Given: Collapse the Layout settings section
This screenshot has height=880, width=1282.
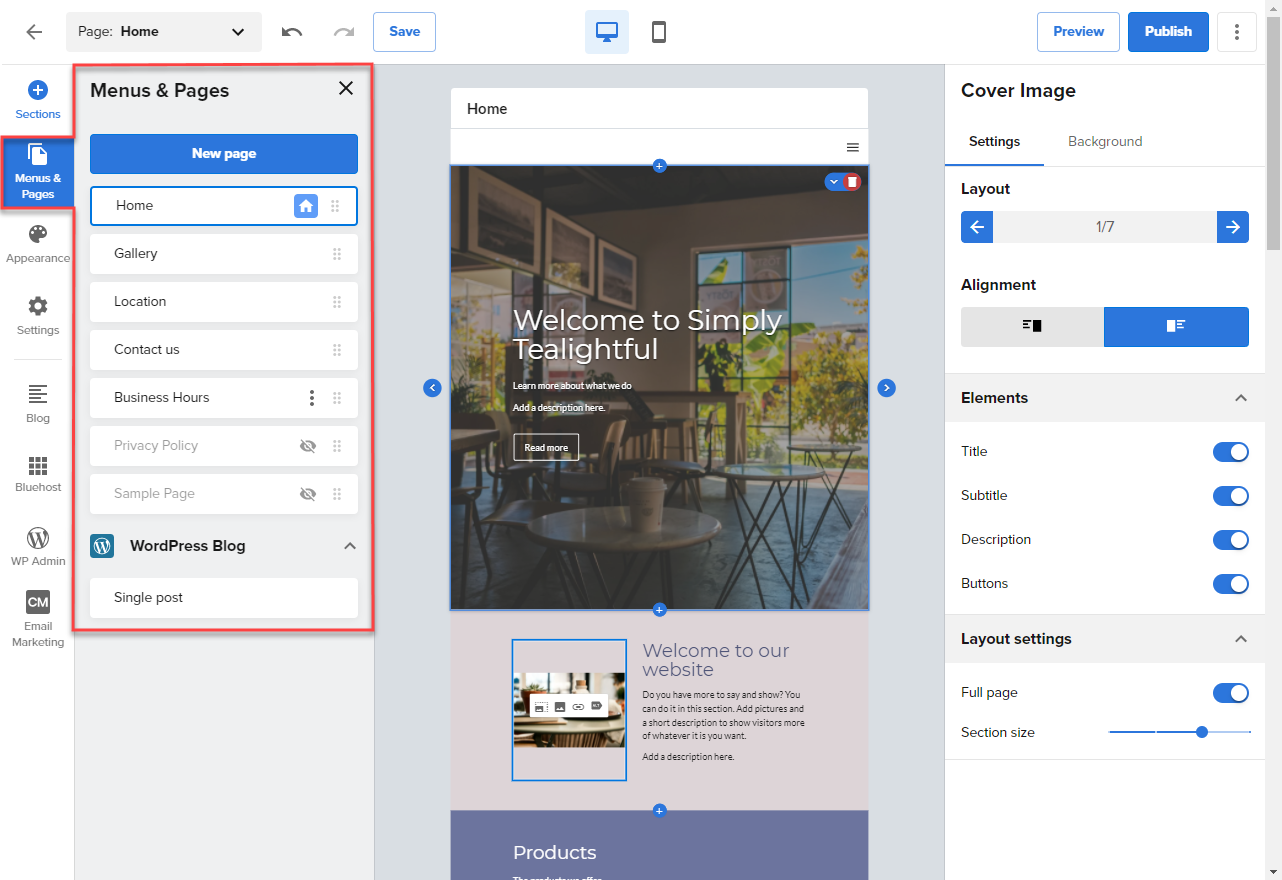Looking at the screenshot, I should tap(1241, 638).
